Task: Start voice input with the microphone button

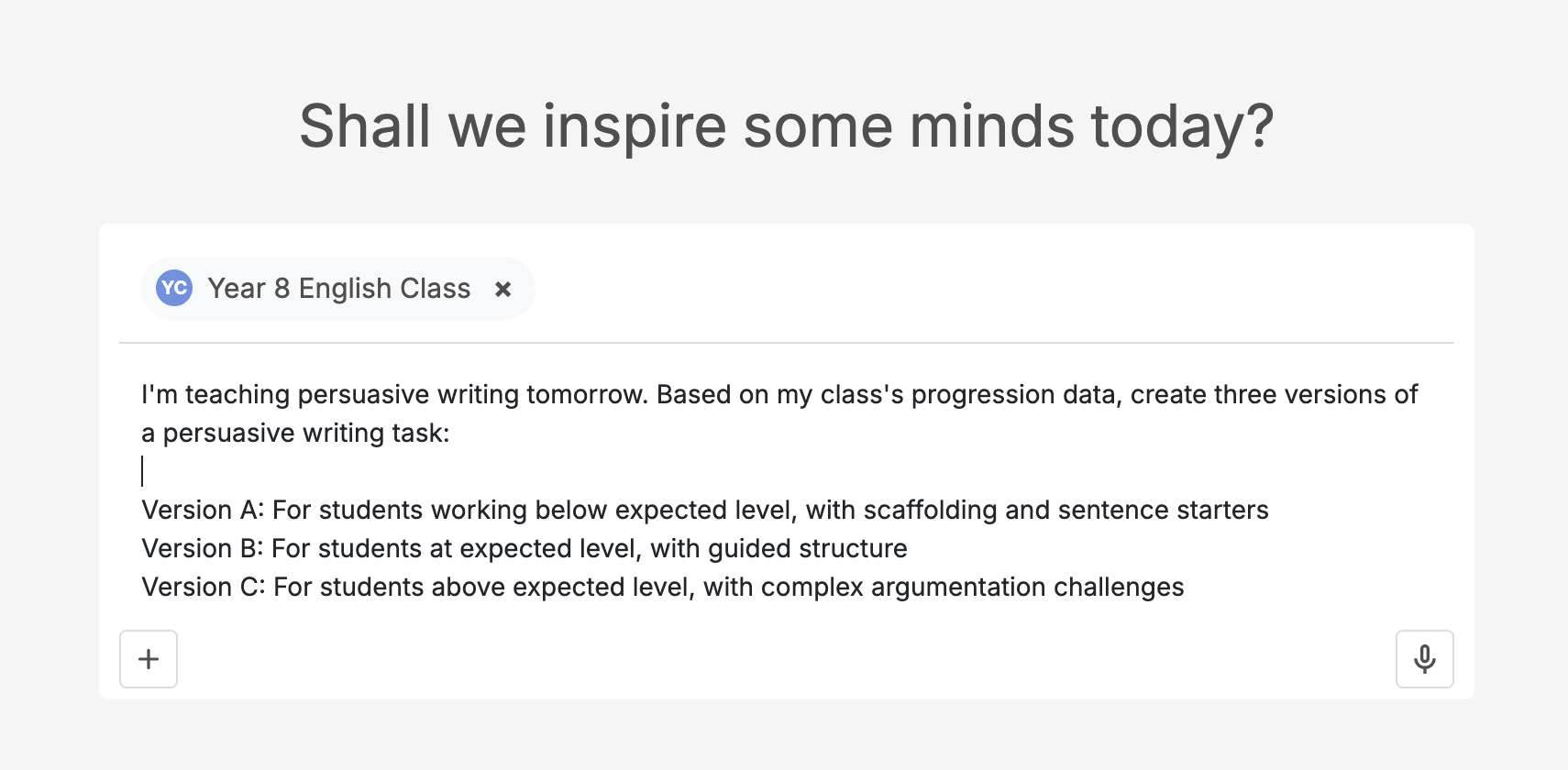Action: pyautogui.click(x=1424, y=659)
